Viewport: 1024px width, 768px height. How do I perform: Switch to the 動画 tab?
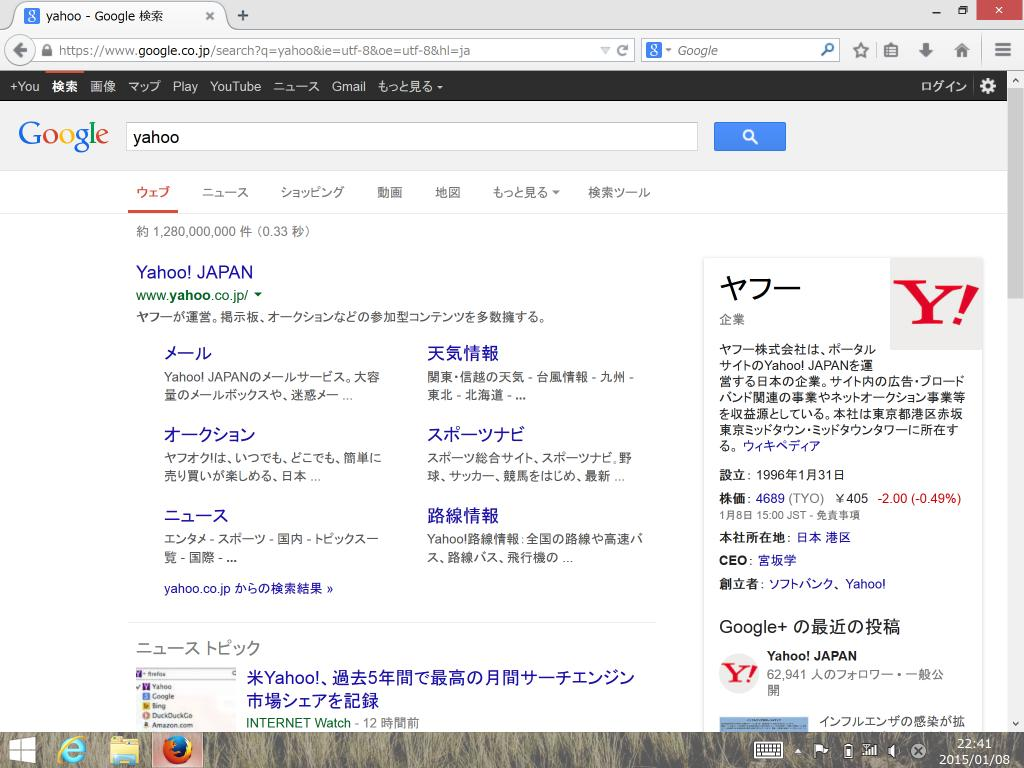pos(389,192)
